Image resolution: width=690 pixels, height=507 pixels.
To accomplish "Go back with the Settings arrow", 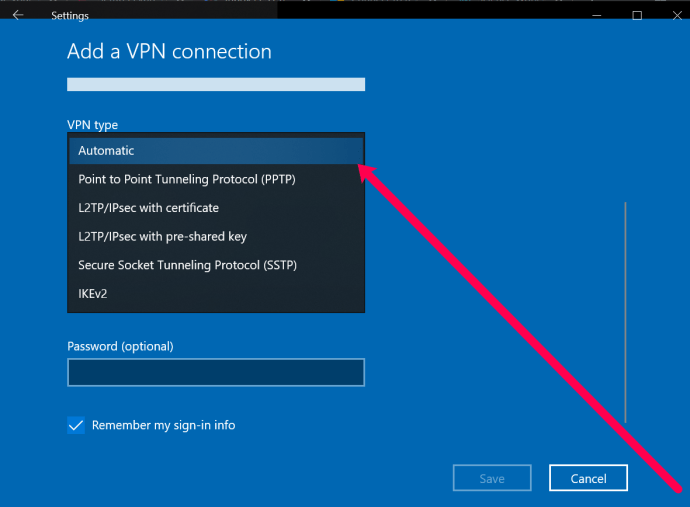I will (x=18, y=15).
